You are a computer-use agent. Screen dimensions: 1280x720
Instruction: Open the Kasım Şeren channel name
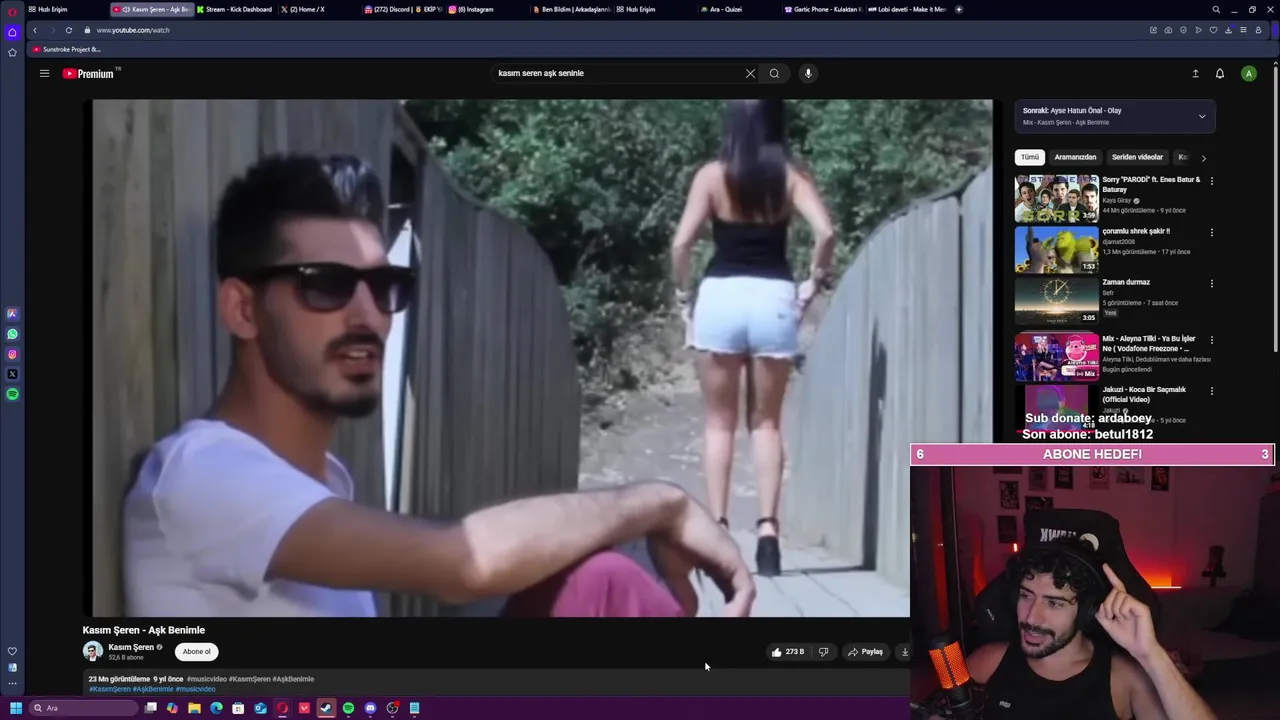(x=131, y=647)
